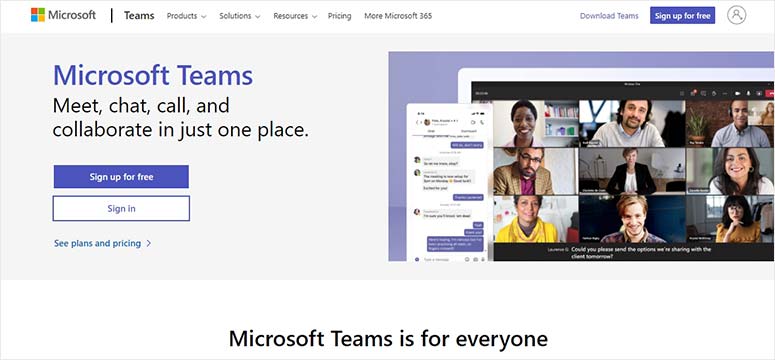The width and height of the screenshot is (775, 360).
Task: Open the Teams brand link
Action: (139, 16)
